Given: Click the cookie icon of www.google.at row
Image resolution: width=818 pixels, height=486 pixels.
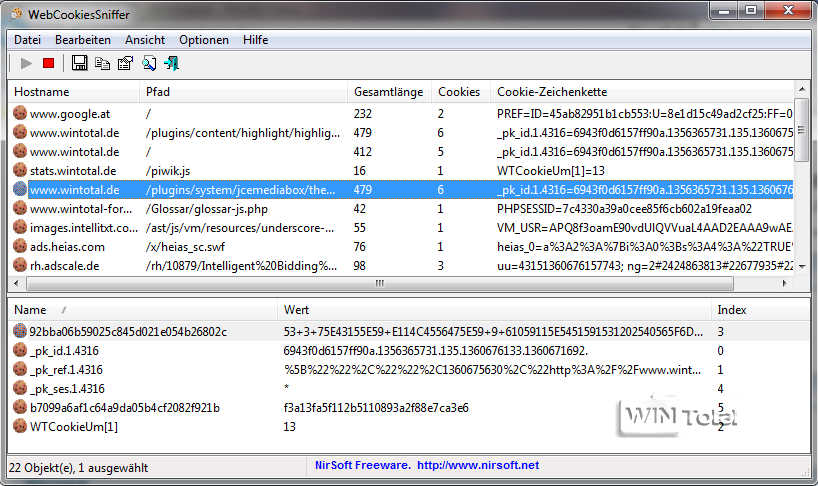Looking at the screenshot, I should tap(20, 113).
